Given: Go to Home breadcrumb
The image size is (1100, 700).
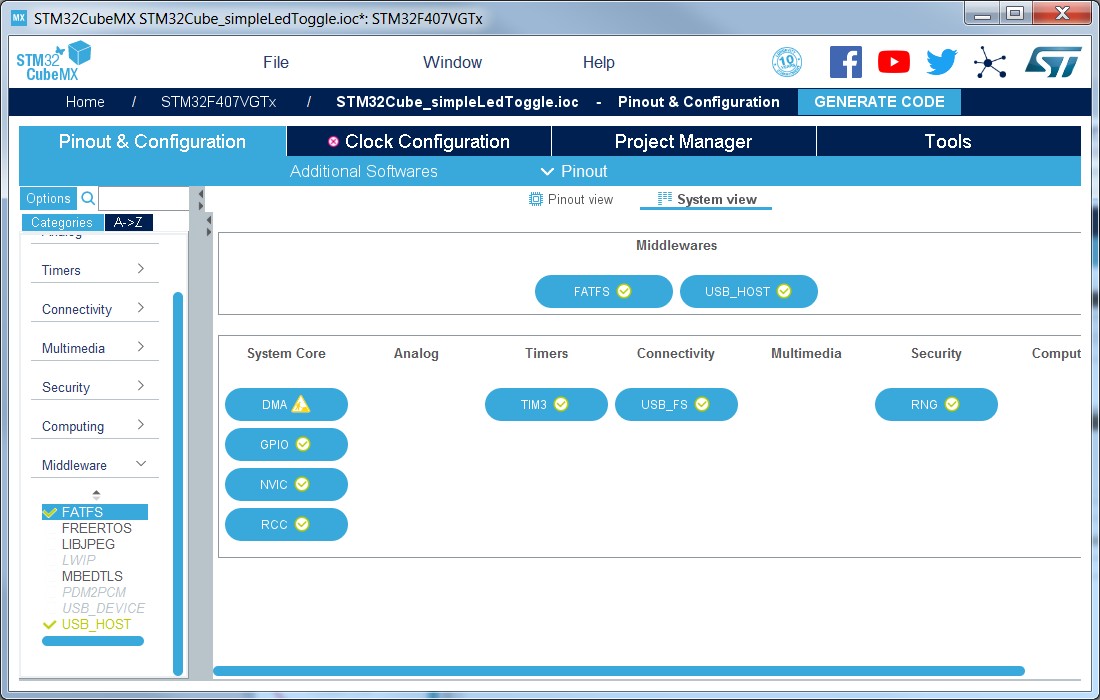Looking at the screenshot, I should pyautogui.click(x=85, y=102).
